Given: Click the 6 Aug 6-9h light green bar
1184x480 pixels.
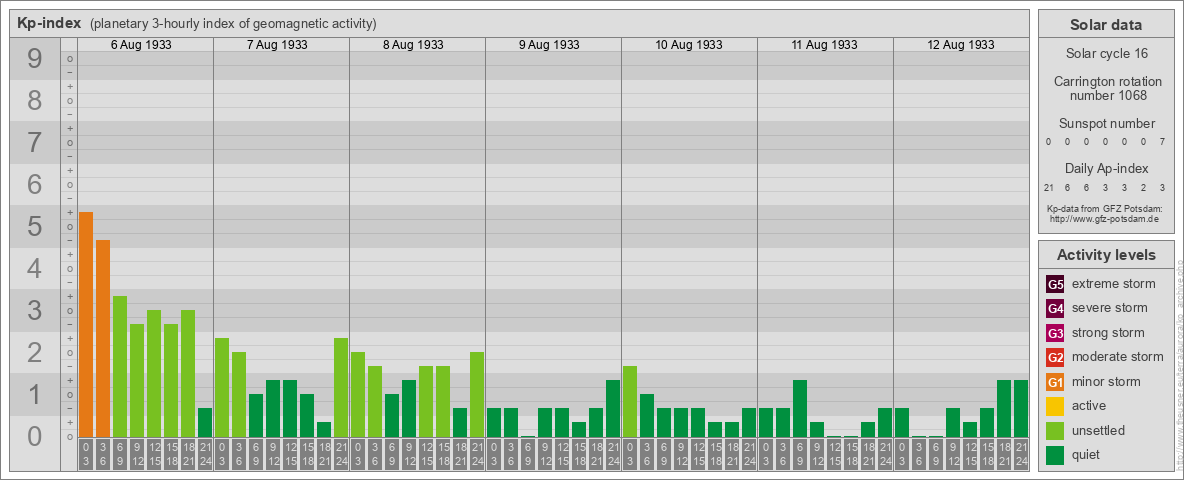Looking at the screenshot, I should click(120, 366).
